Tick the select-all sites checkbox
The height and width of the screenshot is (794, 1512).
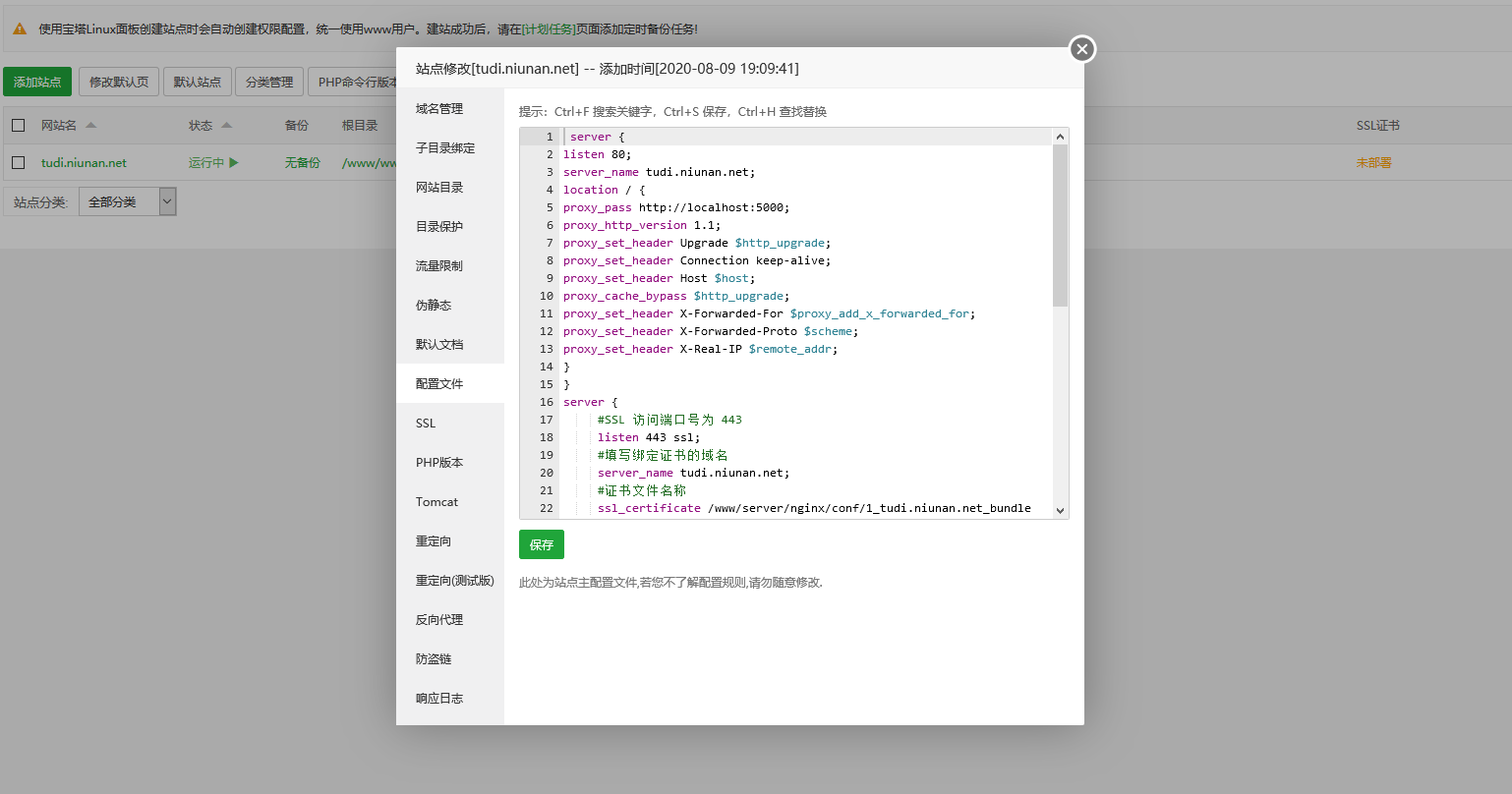click(x=18, y=126)
